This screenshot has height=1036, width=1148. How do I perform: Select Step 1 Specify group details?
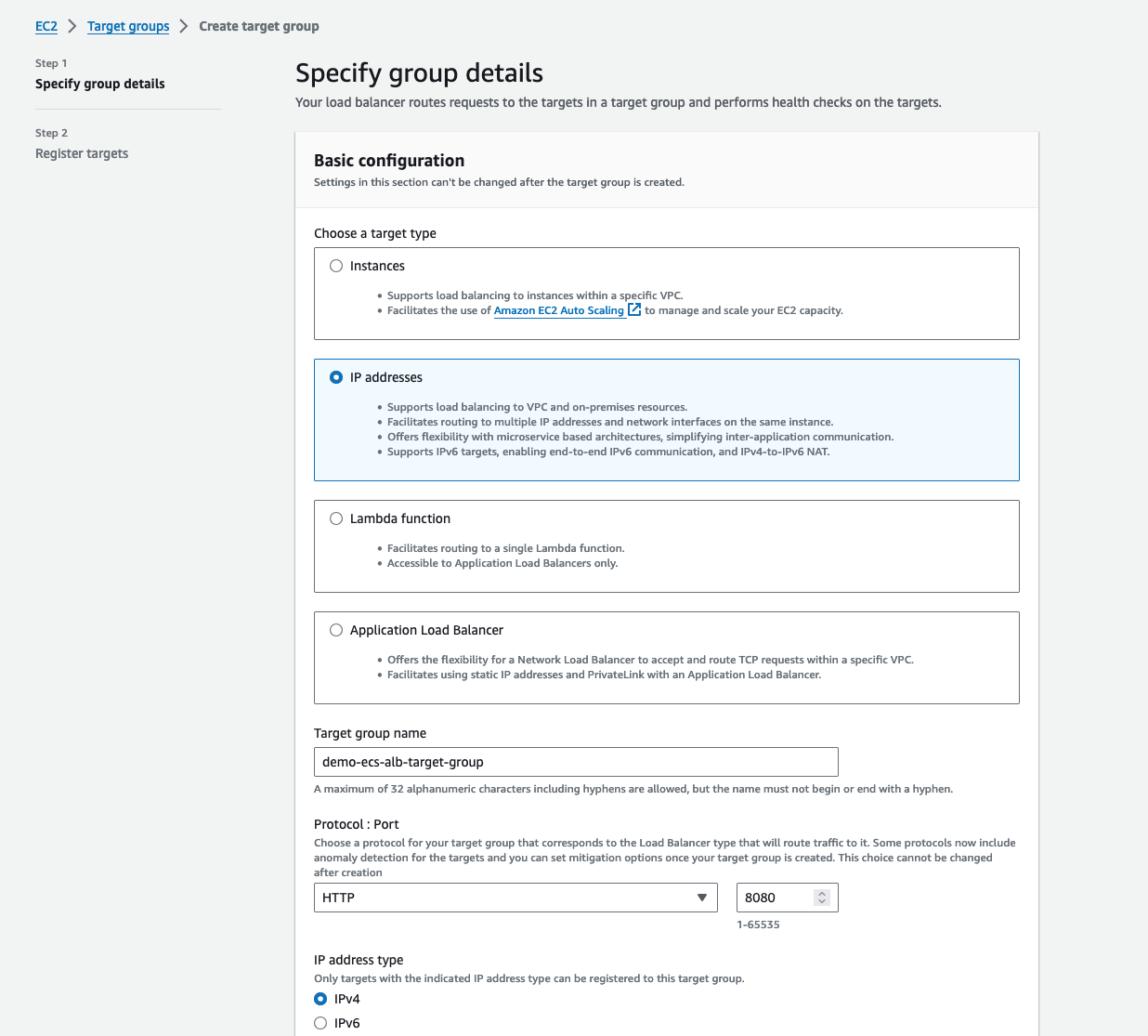100,84
